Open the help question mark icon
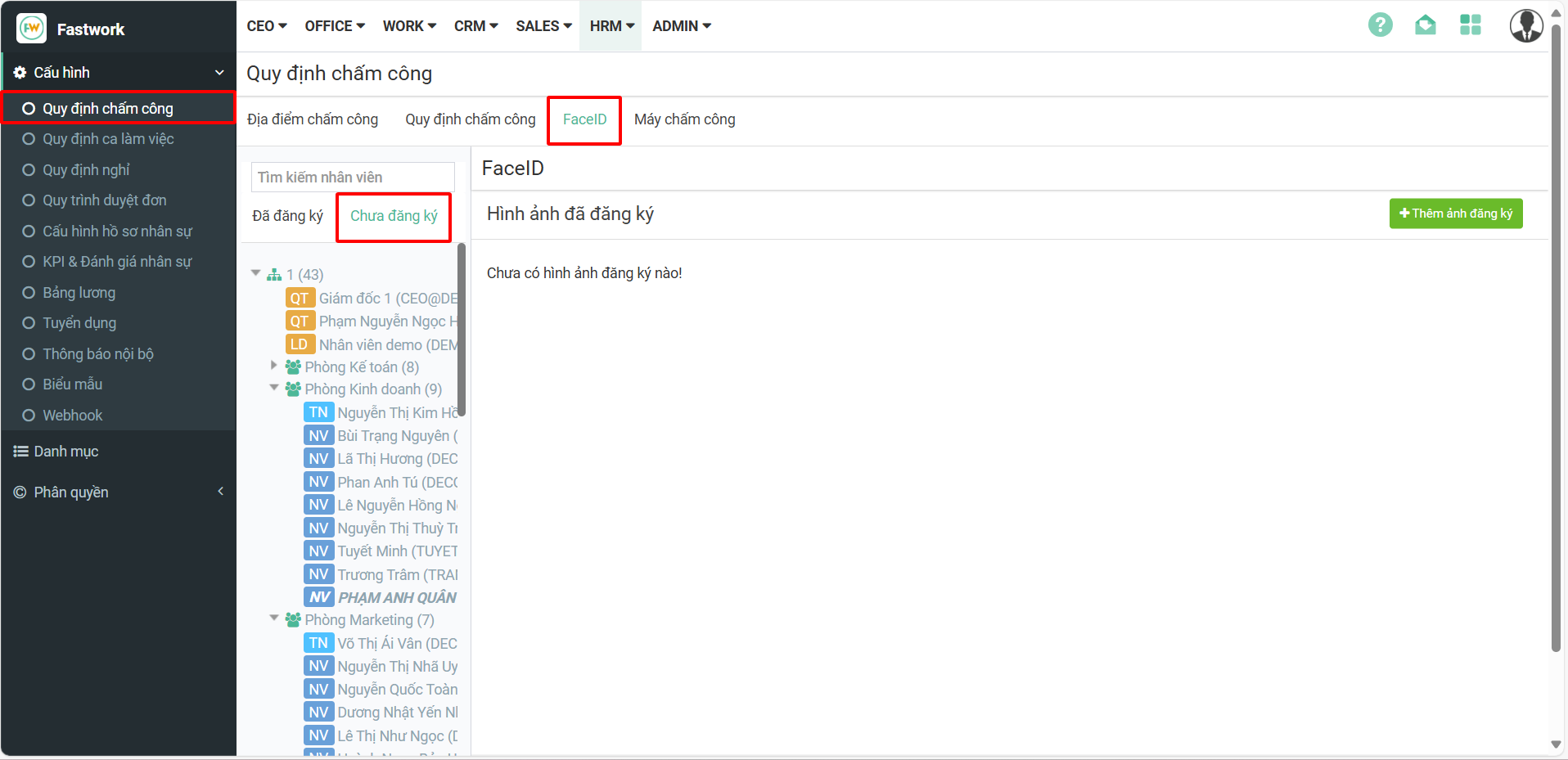Screen dimensions: 1568x760 click(x=1380, y=25)
